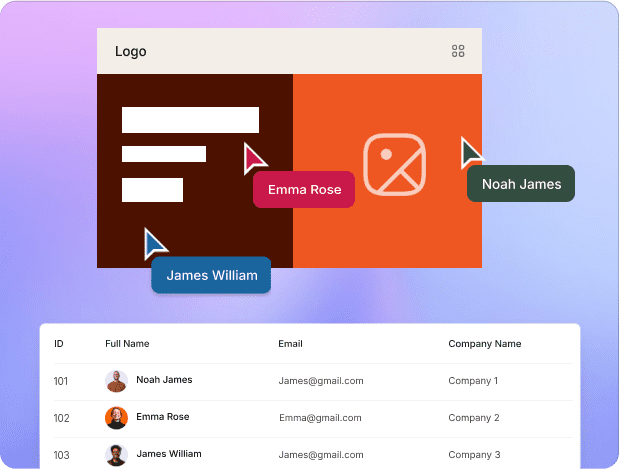The height and width of the screenshot is (469, 619).
Task: Click the Emma@gmail.com email cell
Action: click(320, 418)
